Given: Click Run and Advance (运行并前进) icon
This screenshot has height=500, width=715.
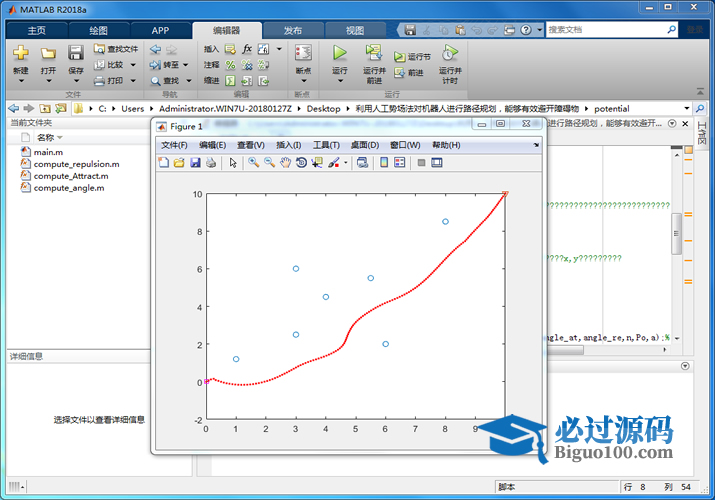Looking at the screenshot, I should click(x=374, y=53).
